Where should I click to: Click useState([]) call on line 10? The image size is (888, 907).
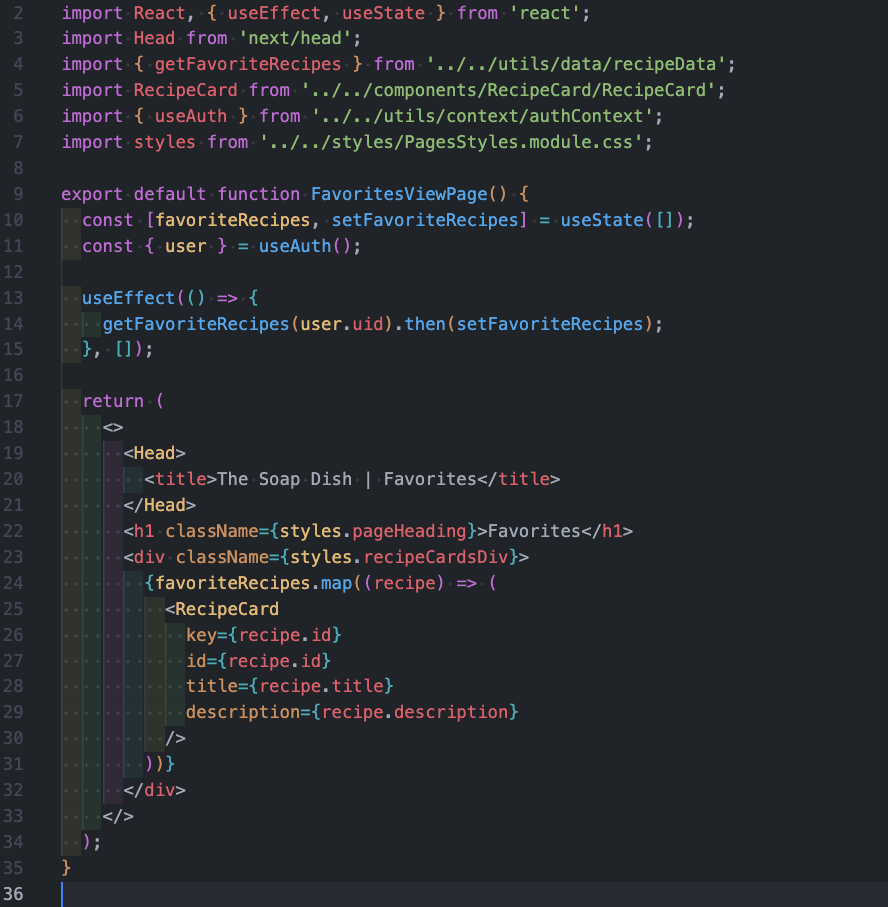point(622,220)
